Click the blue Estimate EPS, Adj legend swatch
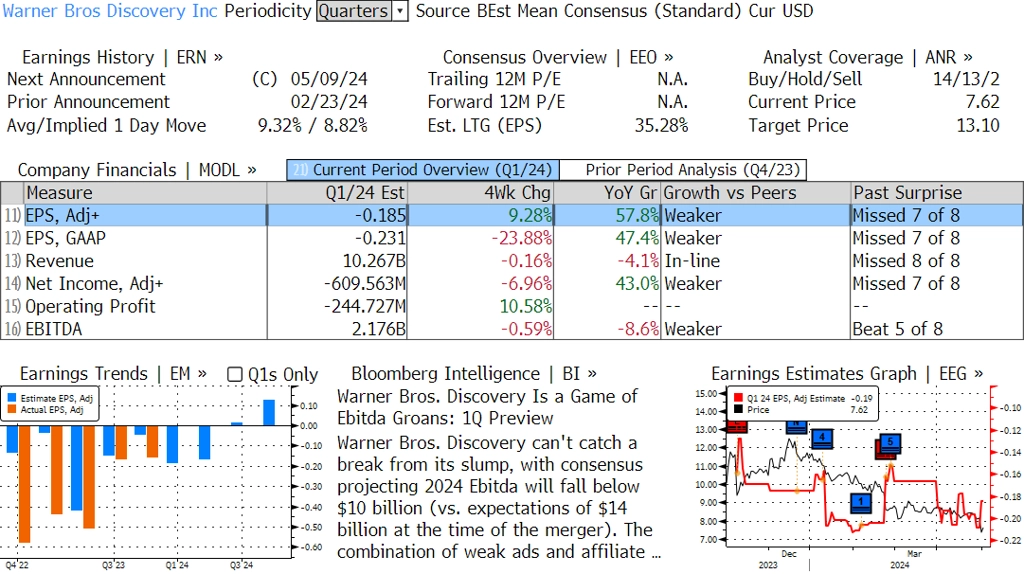 tap(12, 398)
